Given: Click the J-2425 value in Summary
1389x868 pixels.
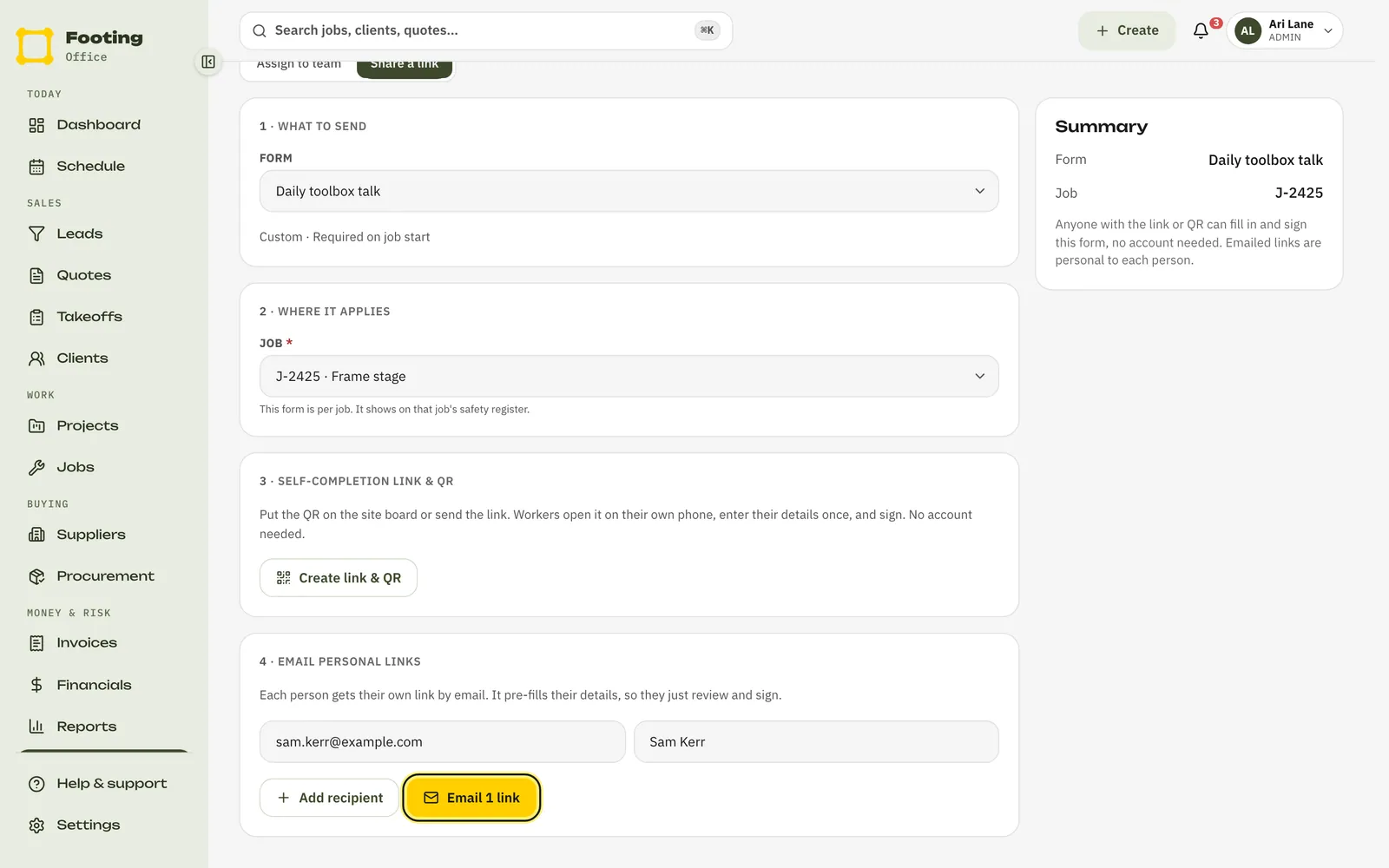Looking at the screenshot, I should pyautogui.click(x=1299, y=194).
